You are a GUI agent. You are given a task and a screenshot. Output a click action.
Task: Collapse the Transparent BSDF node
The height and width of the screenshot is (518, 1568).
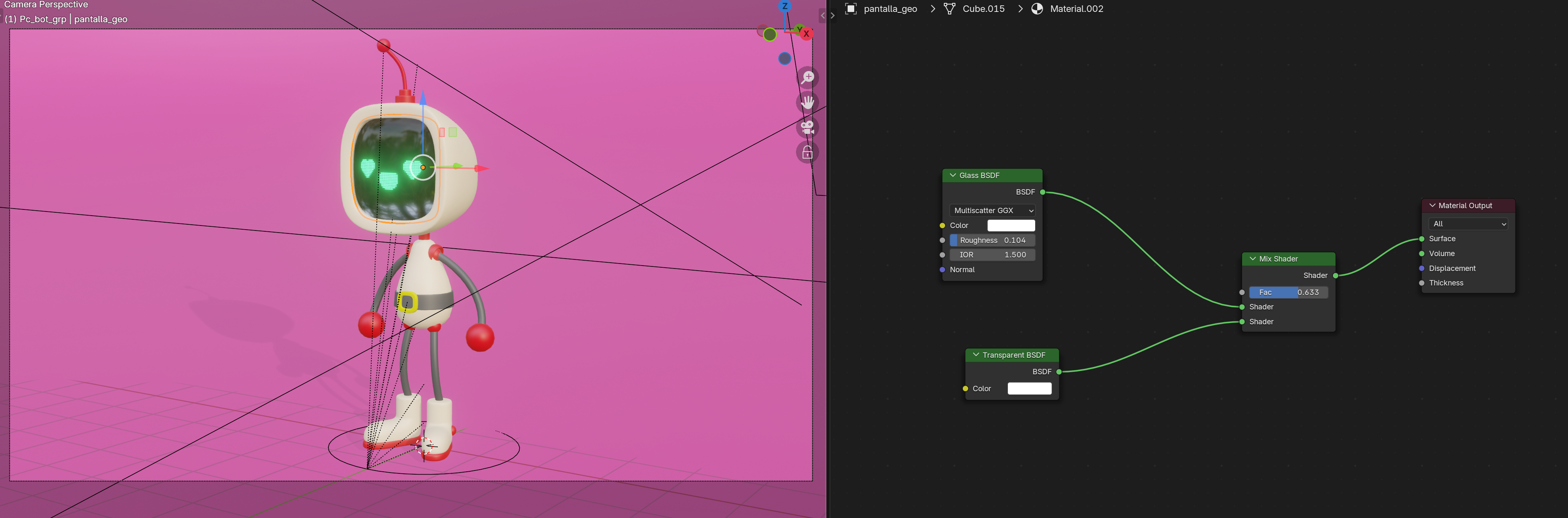pyautogui.click(x=976, y=355)
